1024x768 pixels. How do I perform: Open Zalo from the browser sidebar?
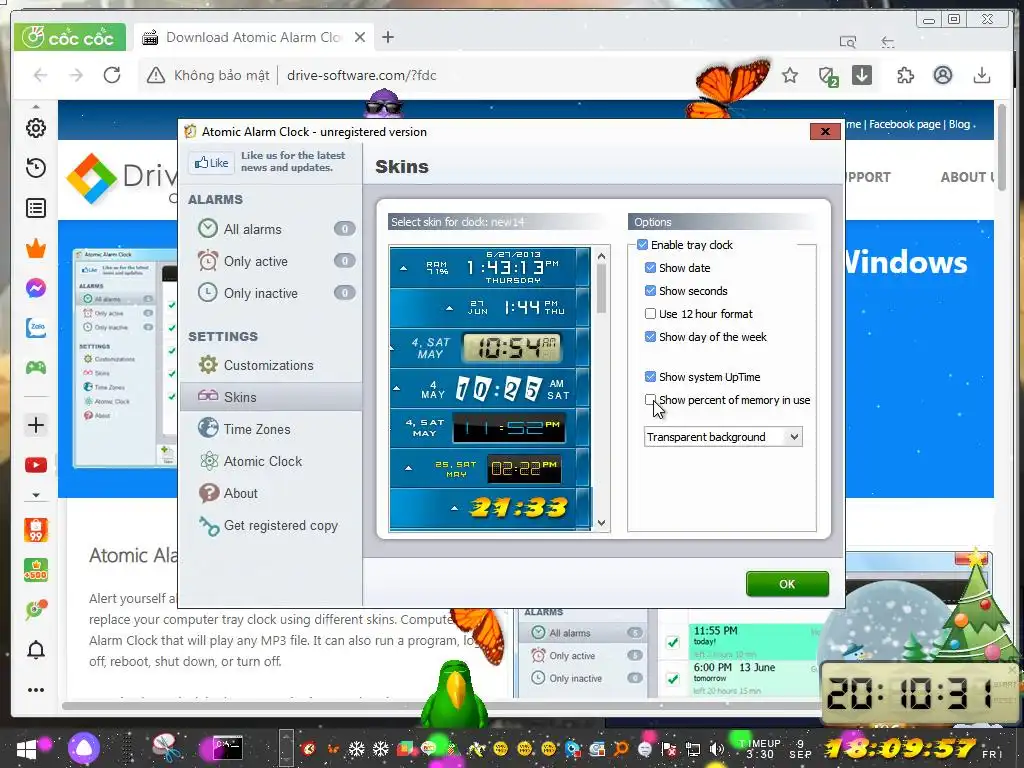36,328
